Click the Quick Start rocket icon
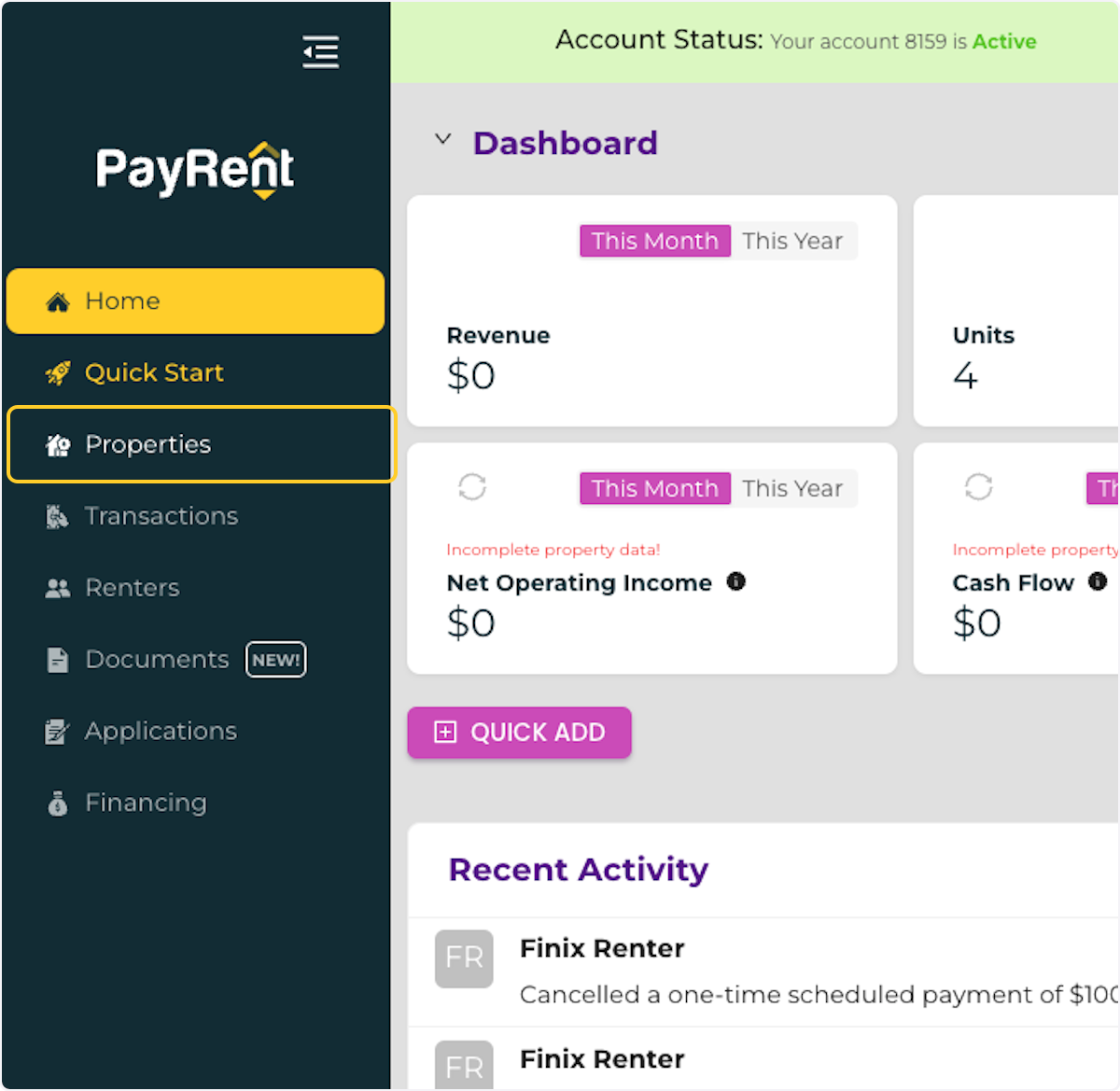Screen dimensions: 1120x1091 pyautogui.click(x=58, y=373)
